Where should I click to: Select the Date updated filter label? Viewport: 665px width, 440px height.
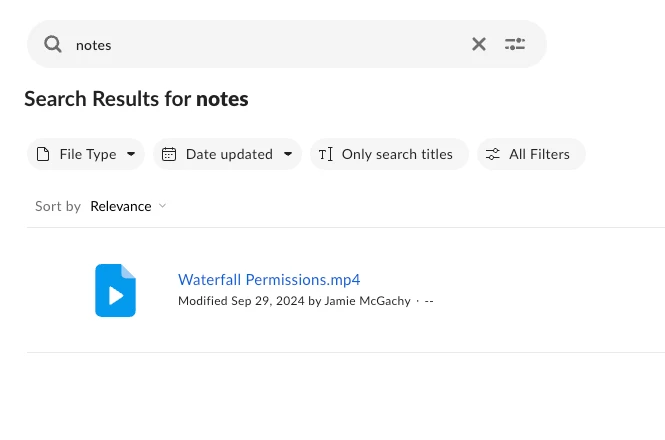point(229,154)
